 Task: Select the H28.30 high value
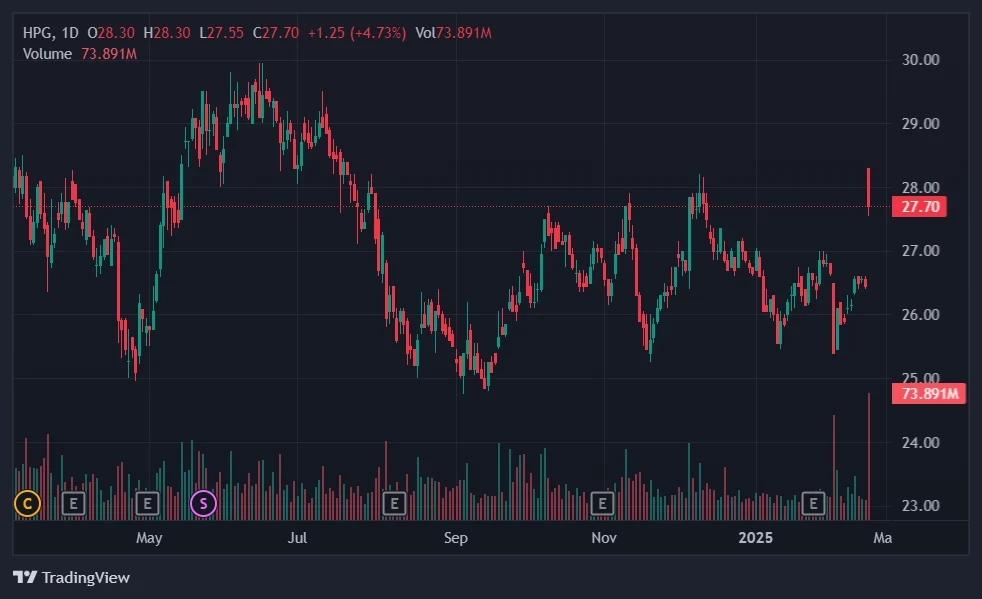pos(167,33)
